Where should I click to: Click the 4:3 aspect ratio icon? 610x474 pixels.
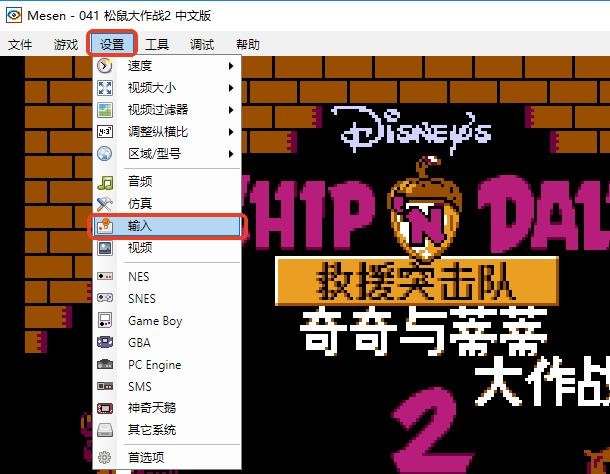[x=105, y=132]
